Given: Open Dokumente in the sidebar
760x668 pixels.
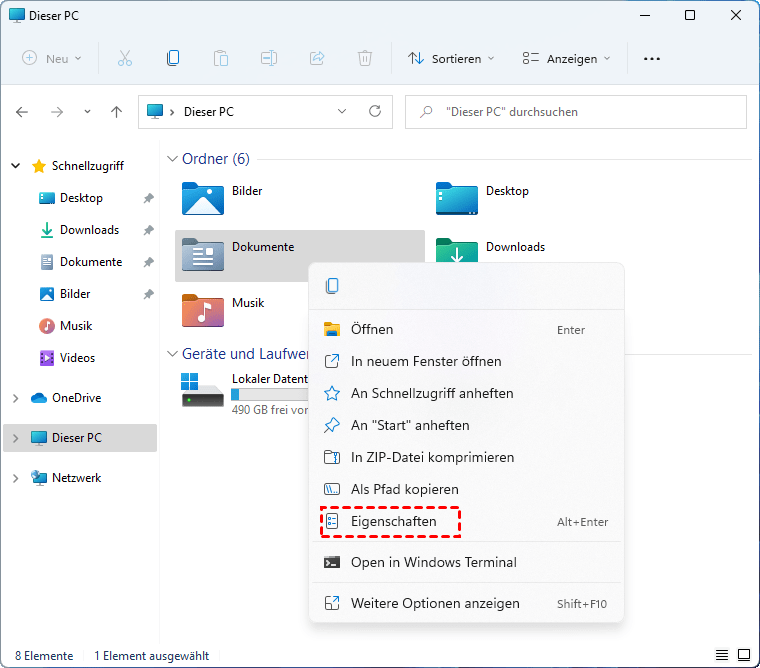Looking at the screenshot, I should pyautogui.click(x=91, y=262).
